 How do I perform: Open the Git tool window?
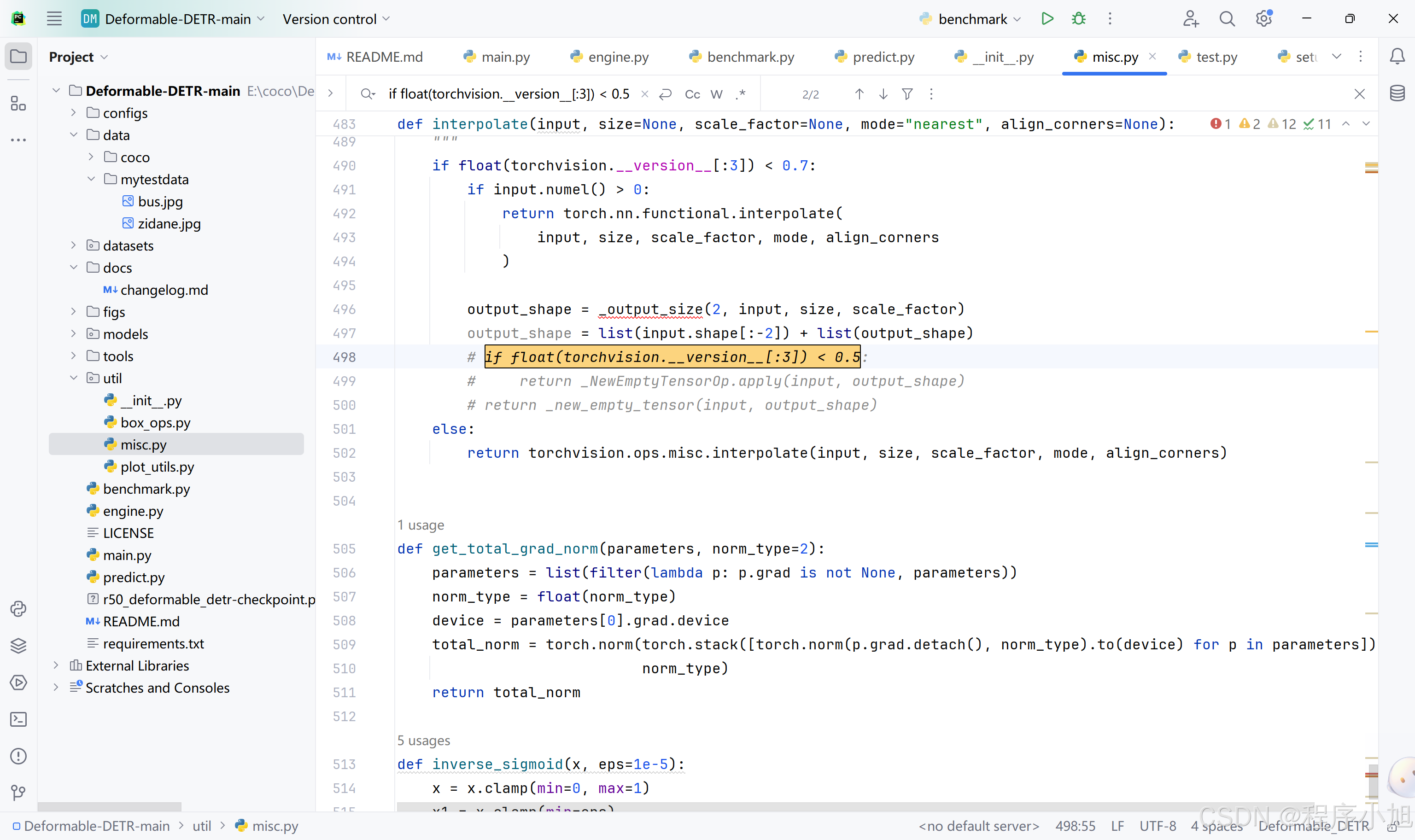19,793
